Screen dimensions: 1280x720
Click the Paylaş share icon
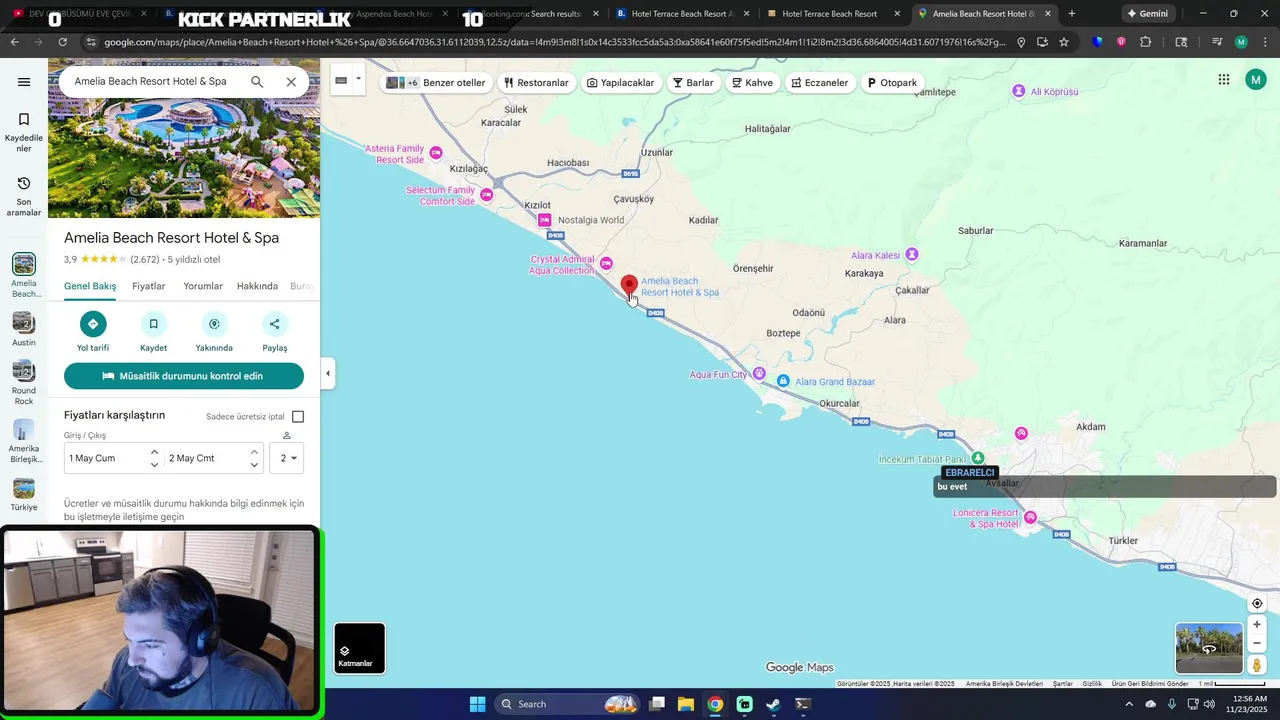(x=275, y=323)
